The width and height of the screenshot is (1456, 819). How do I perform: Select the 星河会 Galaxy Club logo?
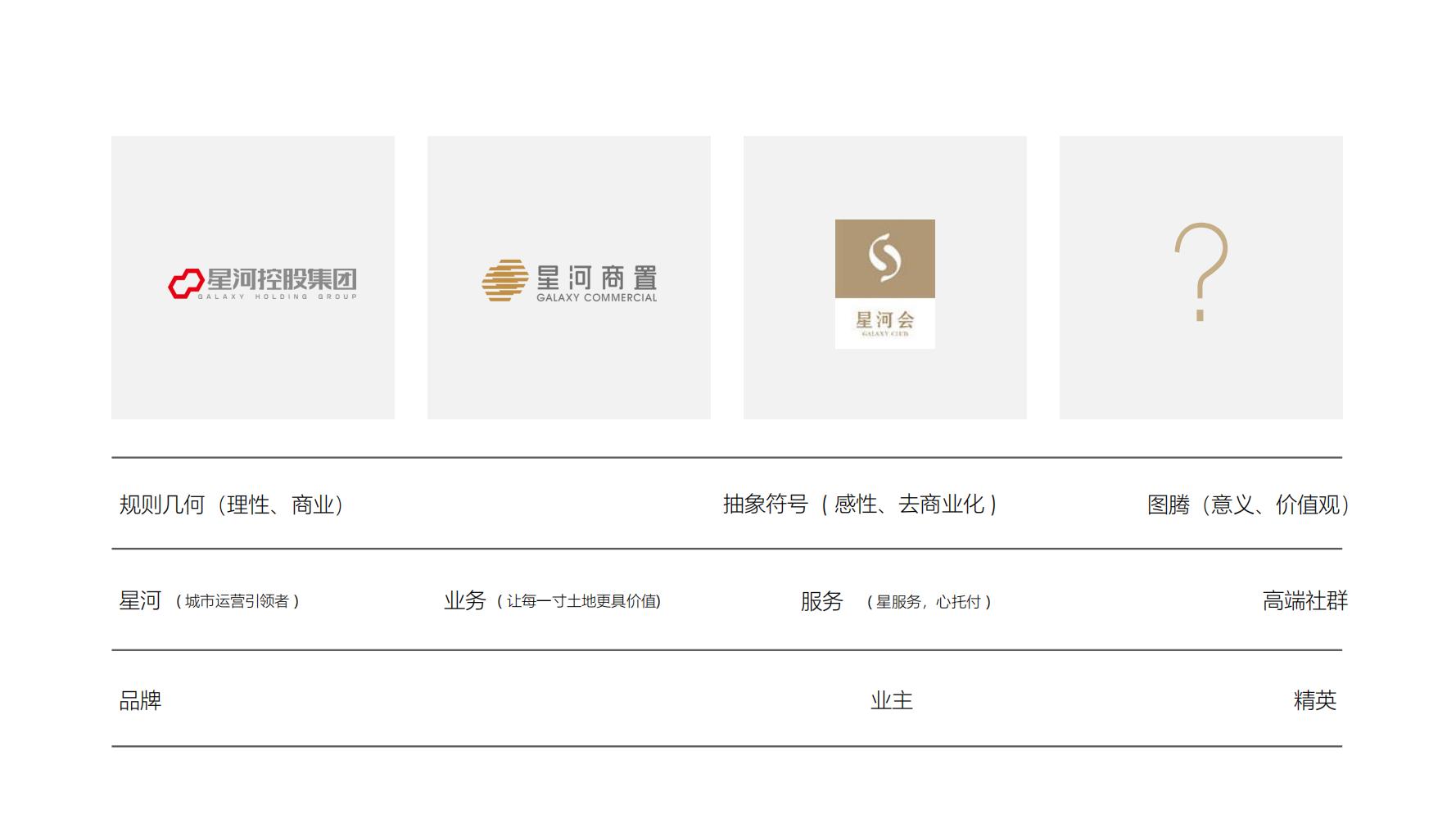[x=885, y=284]
